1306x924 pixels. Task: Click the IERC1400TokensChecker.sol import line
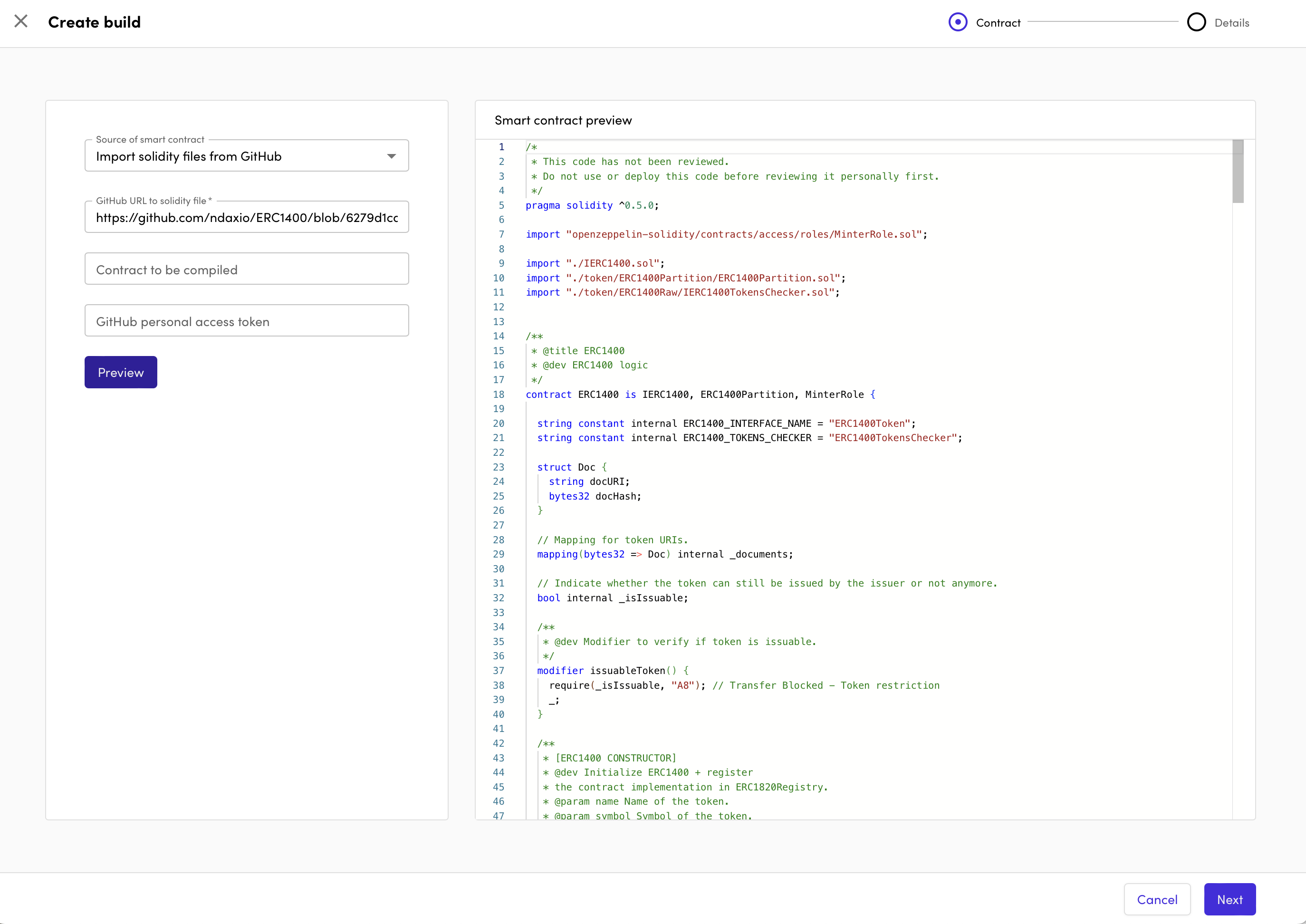[x=682, y=292]
